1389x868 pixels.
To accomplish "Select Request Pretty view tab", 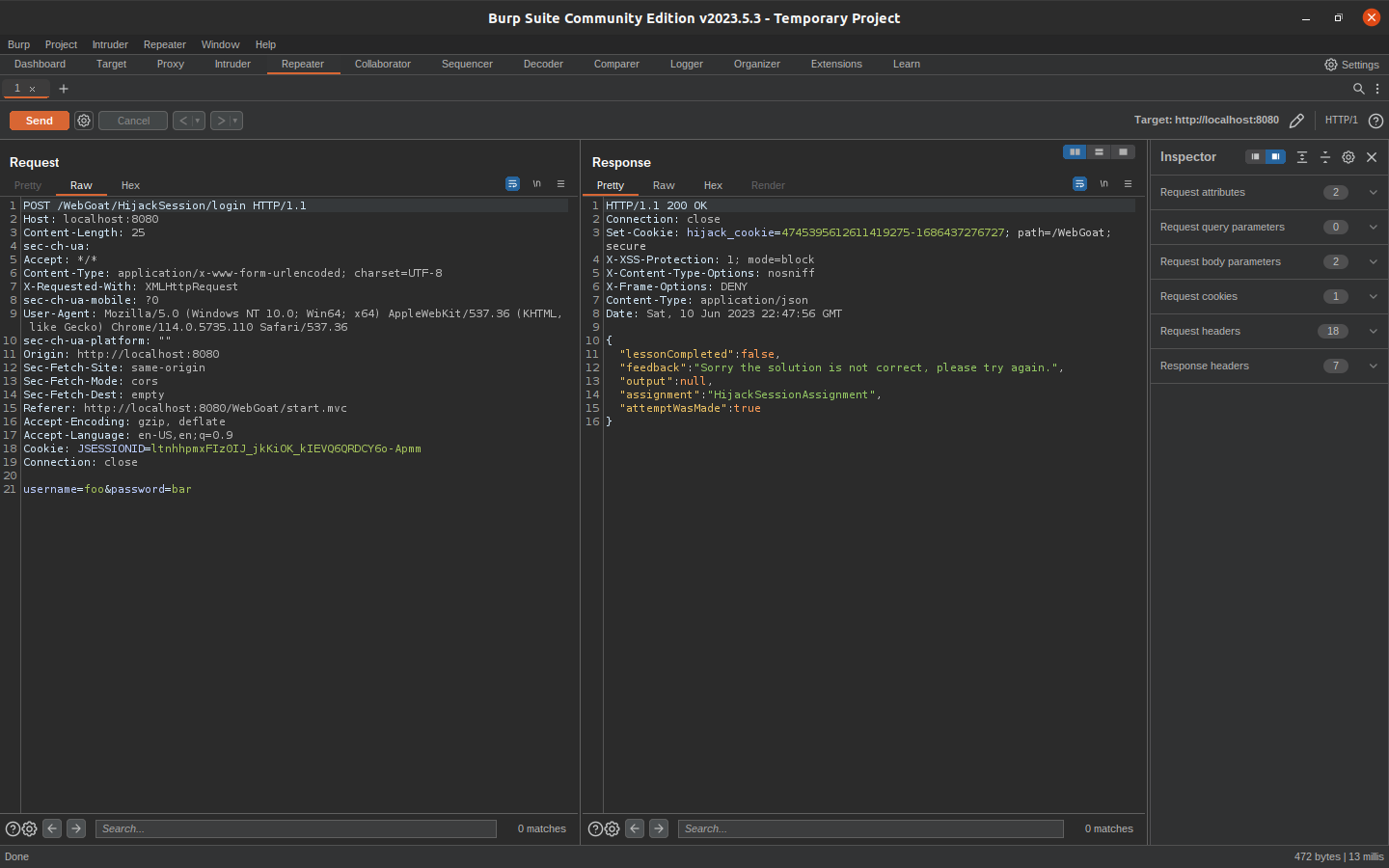I will [x=28, y=185].
